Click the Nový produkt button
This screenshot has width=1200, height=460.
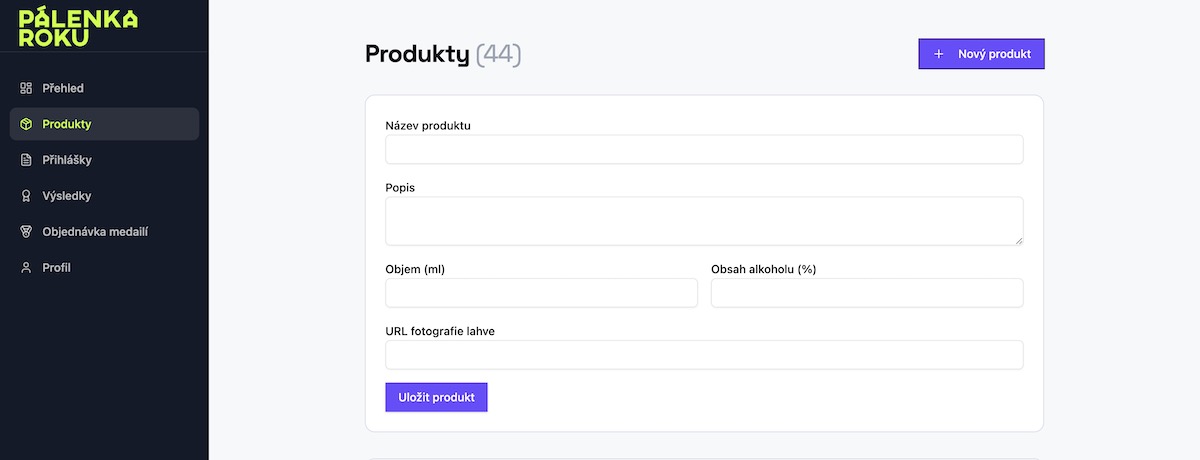[x=981, y=54]
